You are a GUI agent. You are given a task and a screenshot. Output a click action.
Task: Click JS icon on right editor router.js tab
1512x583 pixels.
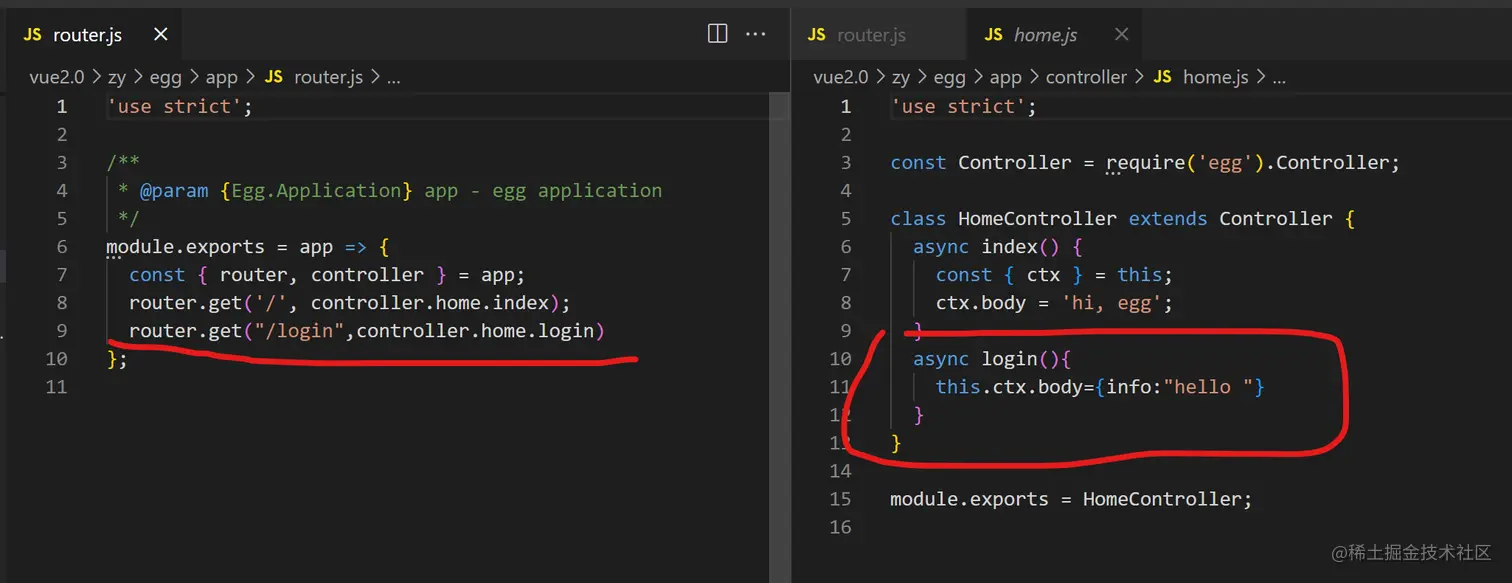[817, 35]
